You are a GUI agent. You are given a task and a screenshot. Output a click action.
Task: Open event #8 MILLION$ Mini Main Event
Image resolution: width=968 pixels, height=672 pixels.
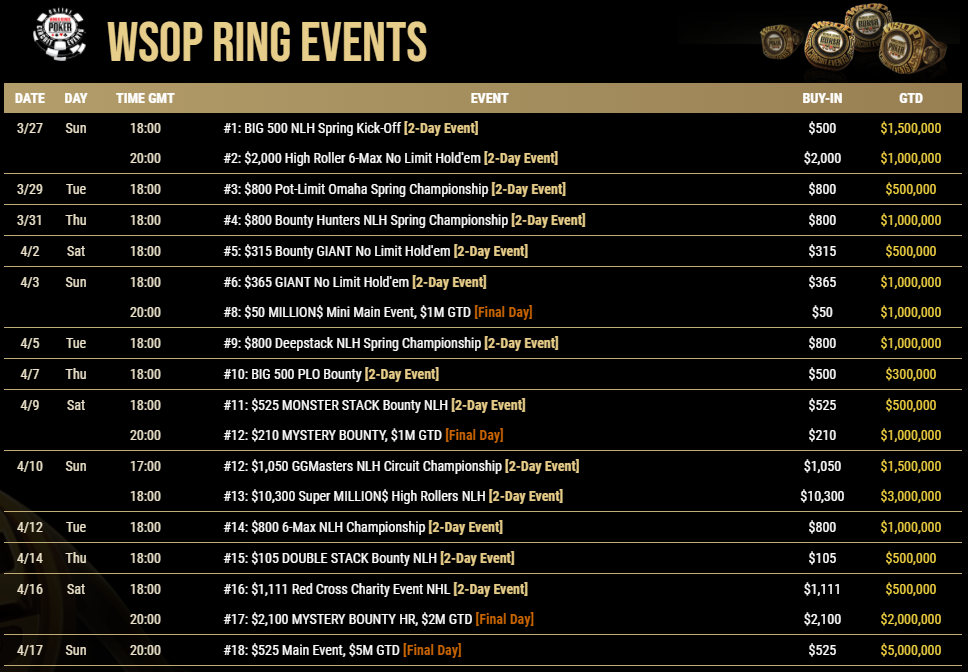click(x=377, y=312)
